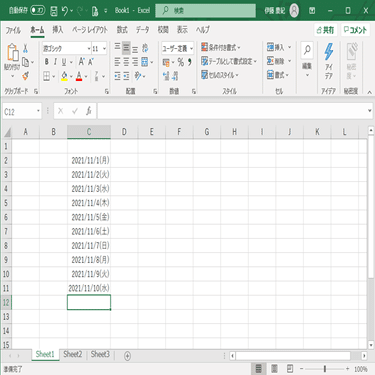
Task: Add a new sheet with plus button
Action: pyautogui.click(x=127, y=356)
